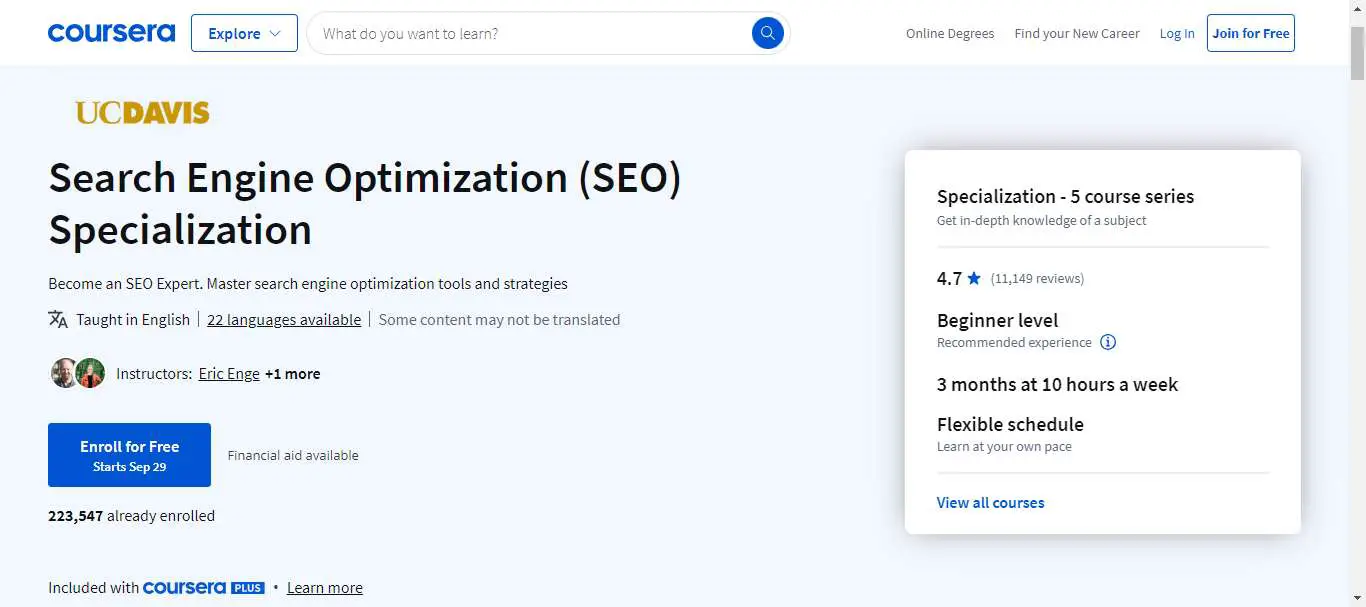The height and width of the screenshot is (607, 1366).
Task: Click the Recommended experience info icon
Action: point(1108,342)
